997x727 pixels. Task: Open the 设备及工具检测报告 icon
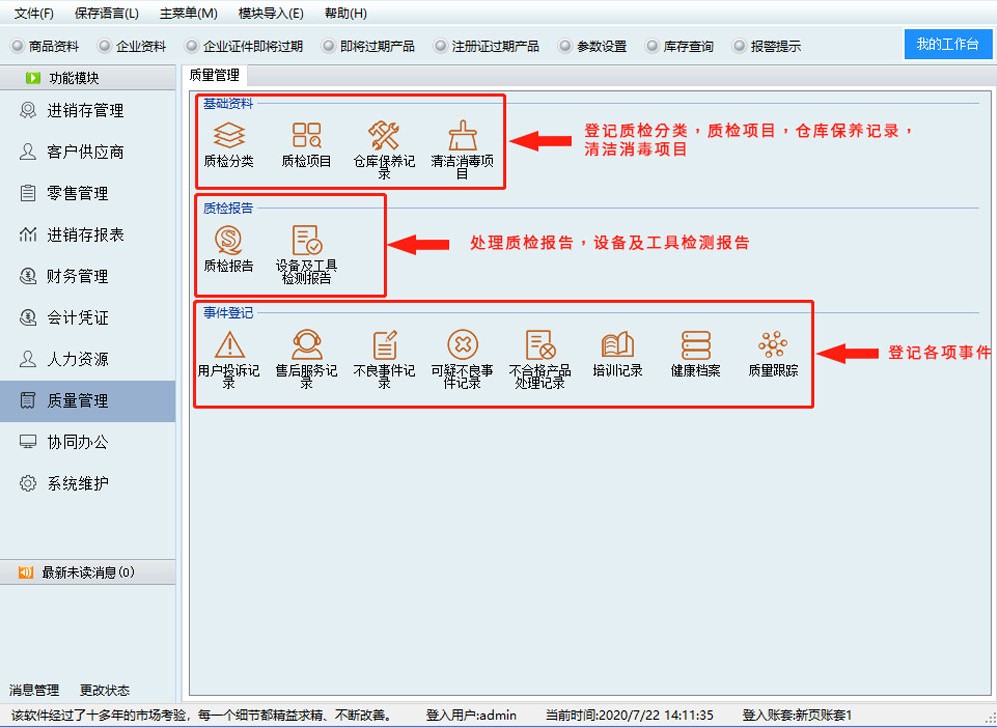pyautogui.click(x=306, y=240)
